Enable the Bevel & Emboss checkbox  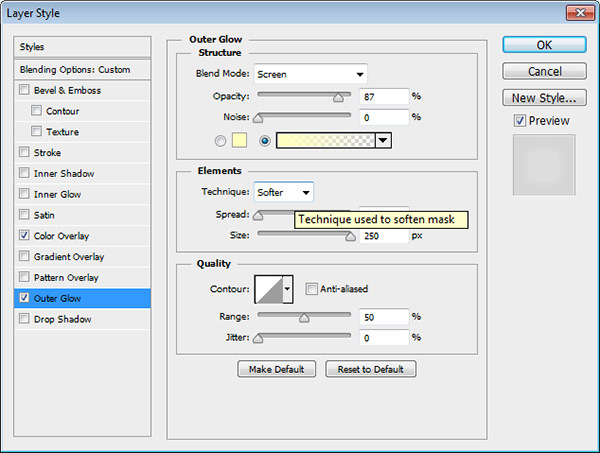(x=24, y=91)
